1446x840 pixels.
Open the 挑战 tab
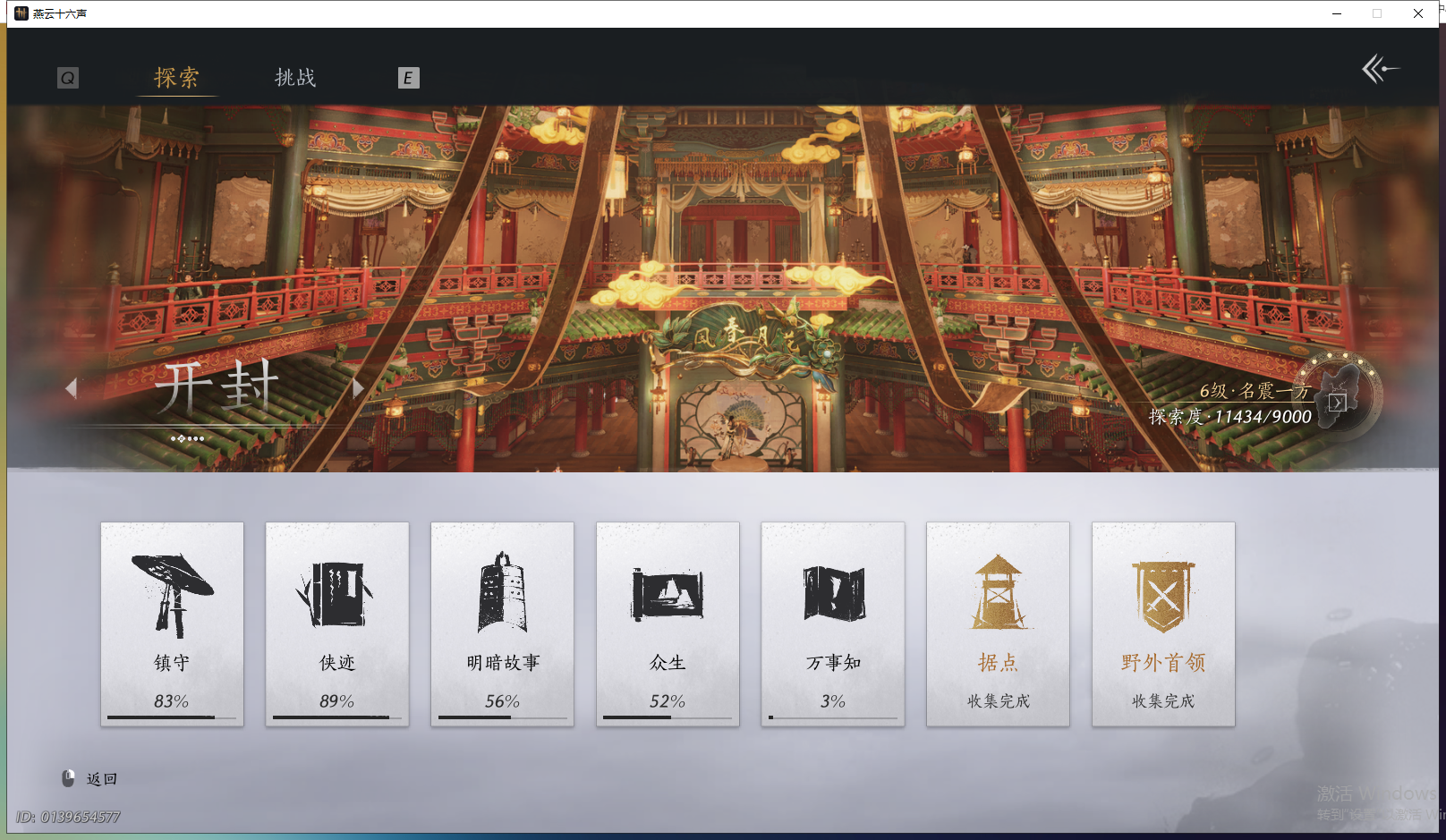tap(295, 78)
